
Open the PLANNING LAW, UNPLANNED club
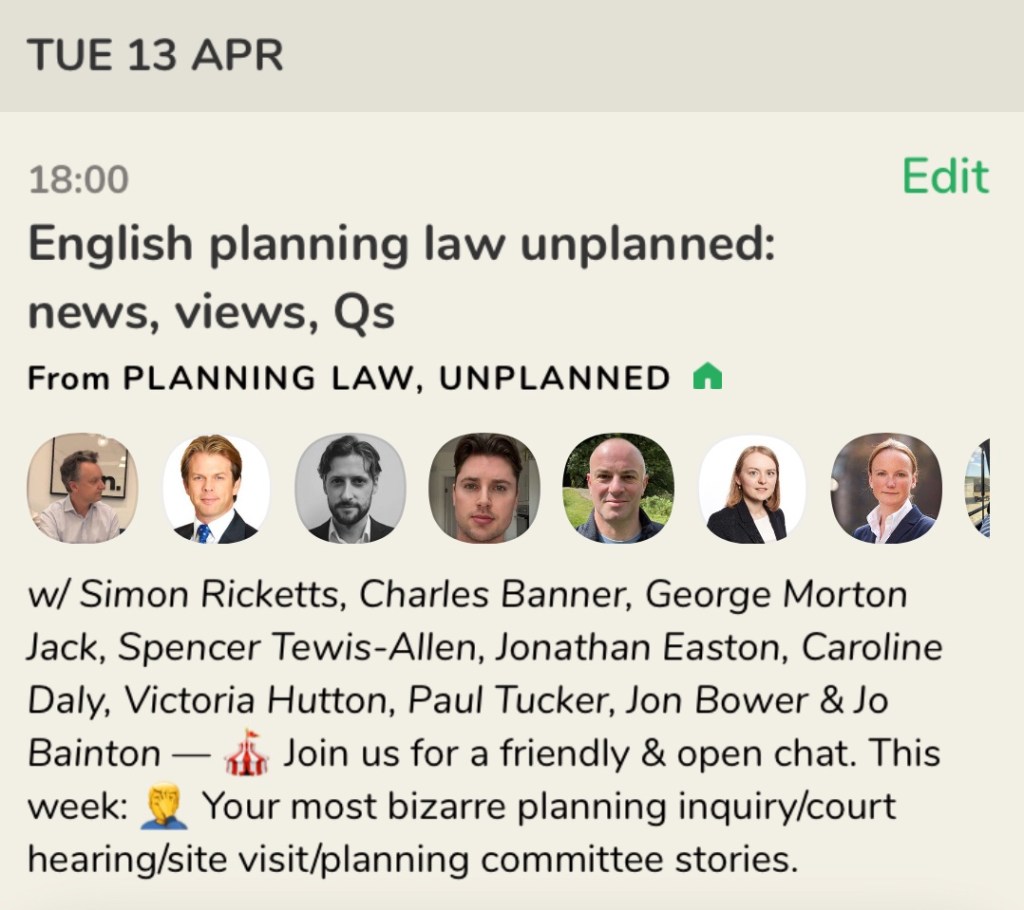coord(396,379)
